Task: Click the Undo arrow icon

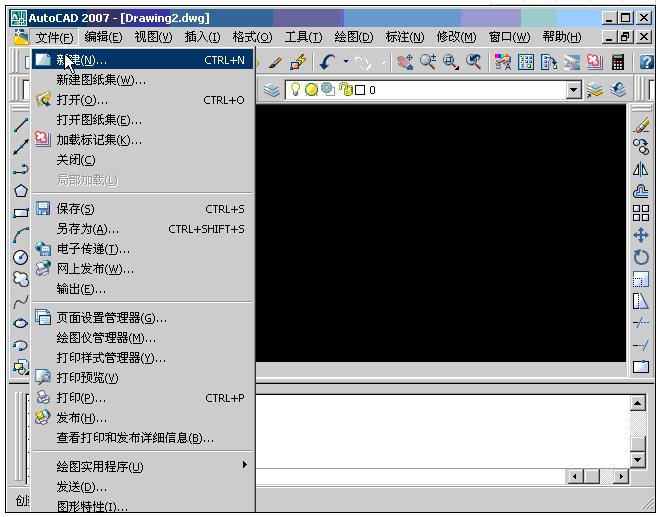Action: point(327,62)
